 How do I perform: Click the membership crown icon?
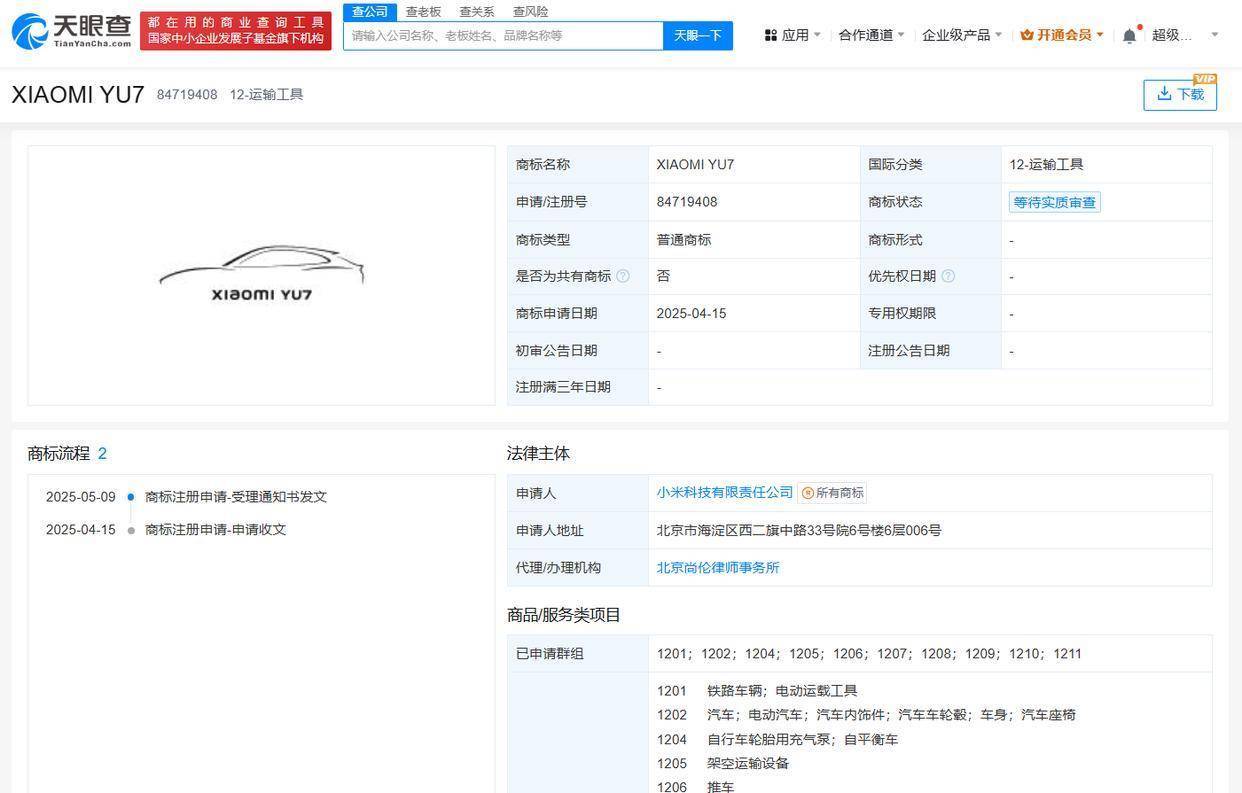coord(1027,35)
